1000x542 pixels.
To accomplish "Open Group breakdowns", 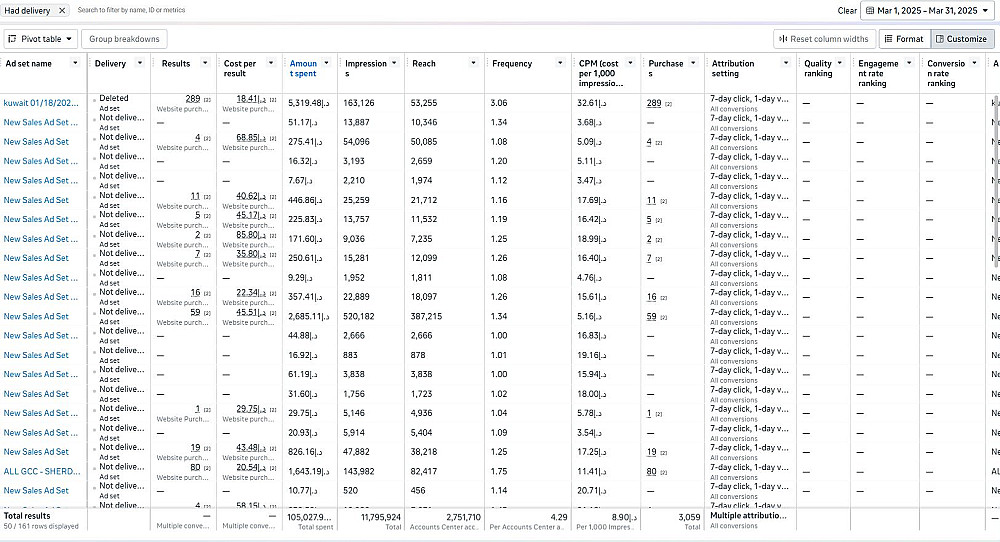I will click(124, 39).
